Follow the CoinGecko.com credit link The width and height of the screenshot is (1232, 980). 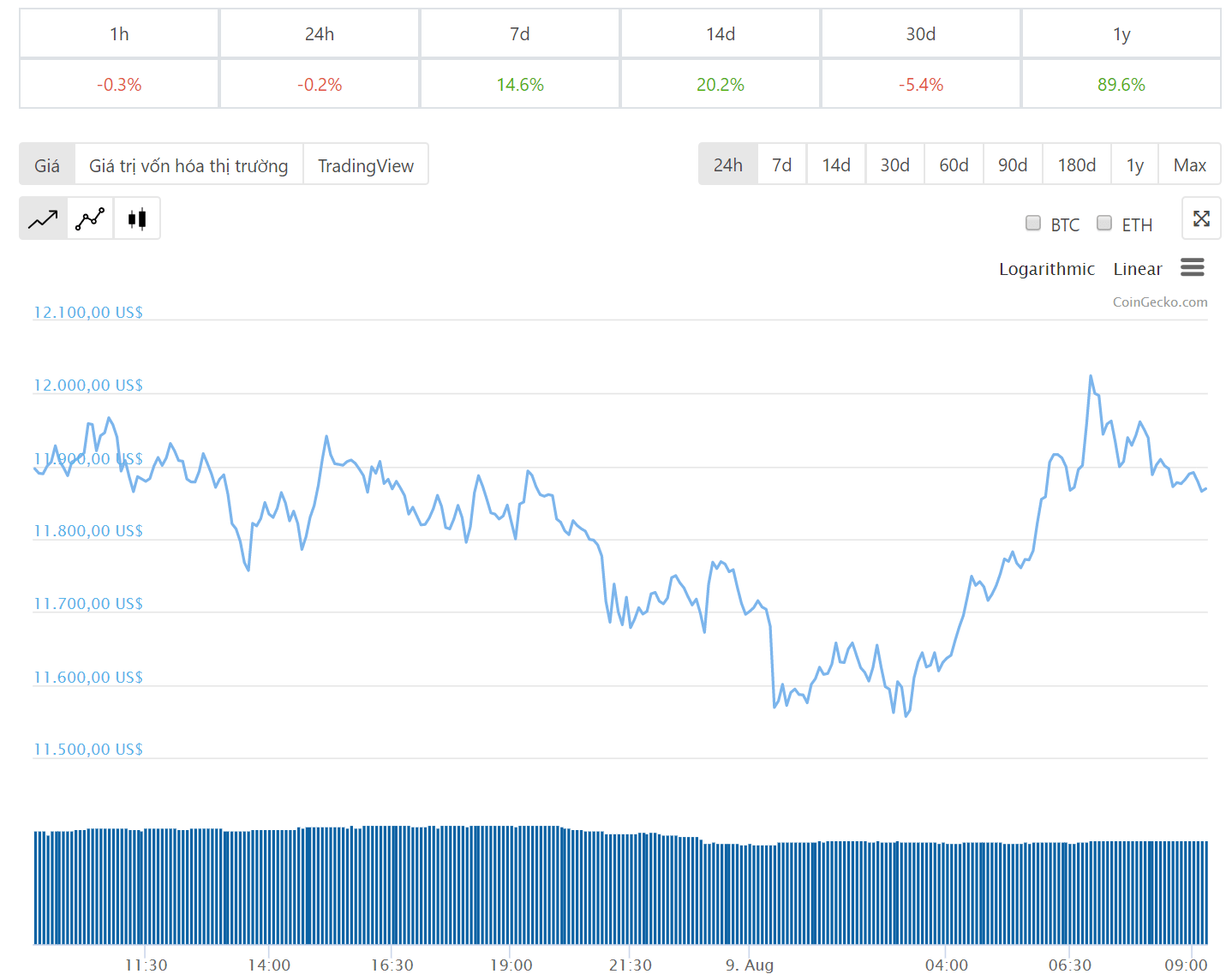(x=1160, y=302)
